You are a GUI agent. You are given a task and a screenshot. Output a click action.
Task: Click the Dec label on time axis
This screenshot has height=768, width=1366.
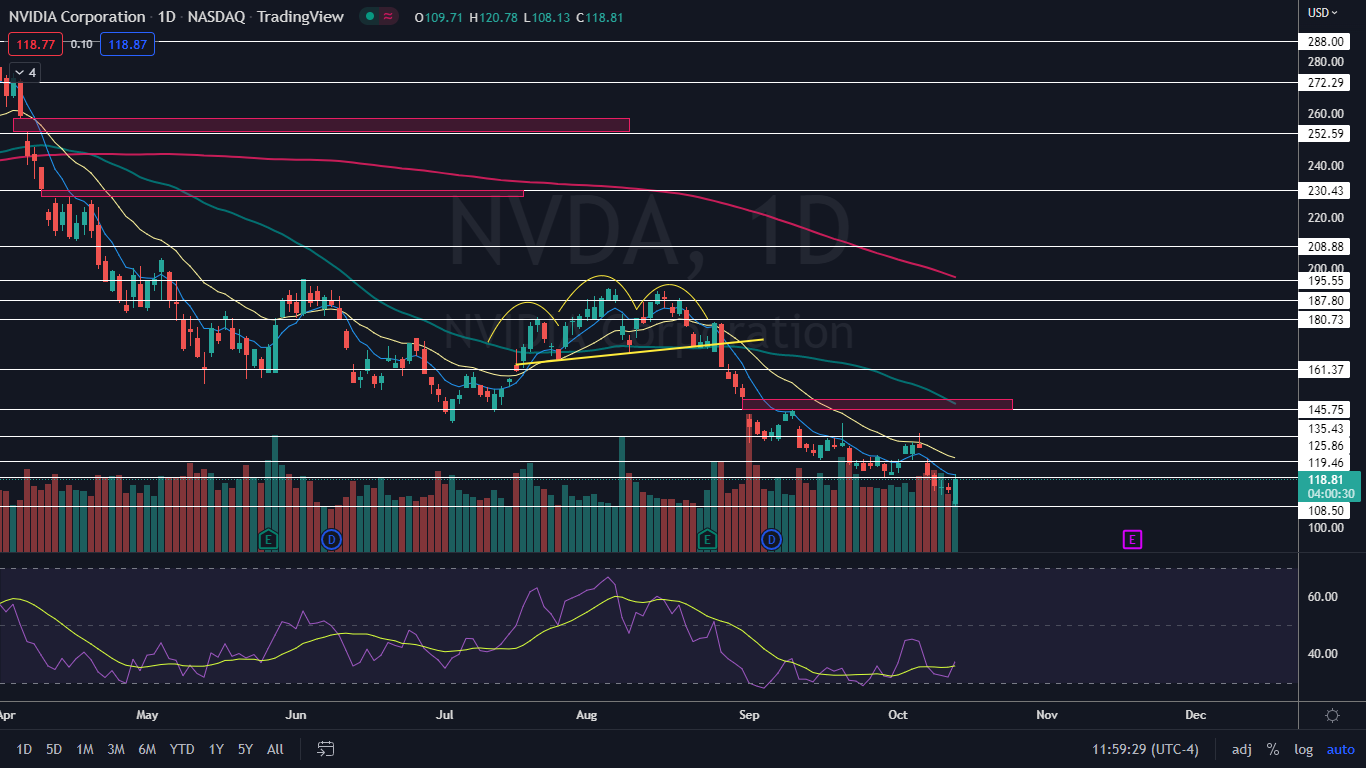(1195, 715)
